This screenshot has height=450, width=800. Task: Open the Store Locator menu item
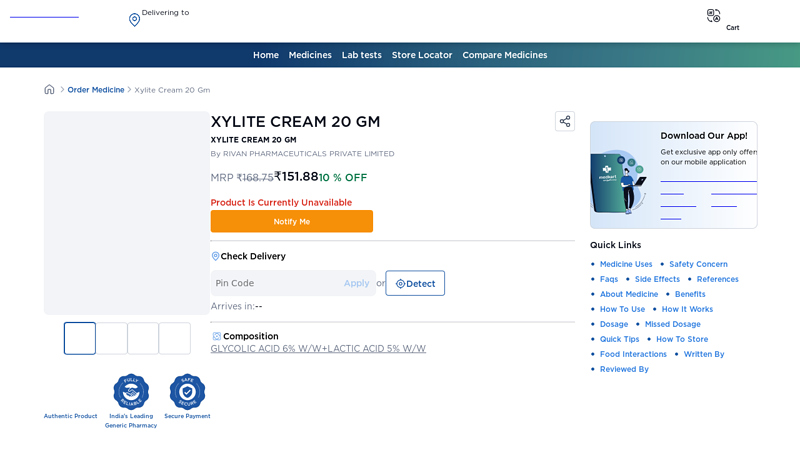pyautogui.click(x=422, y=55)
